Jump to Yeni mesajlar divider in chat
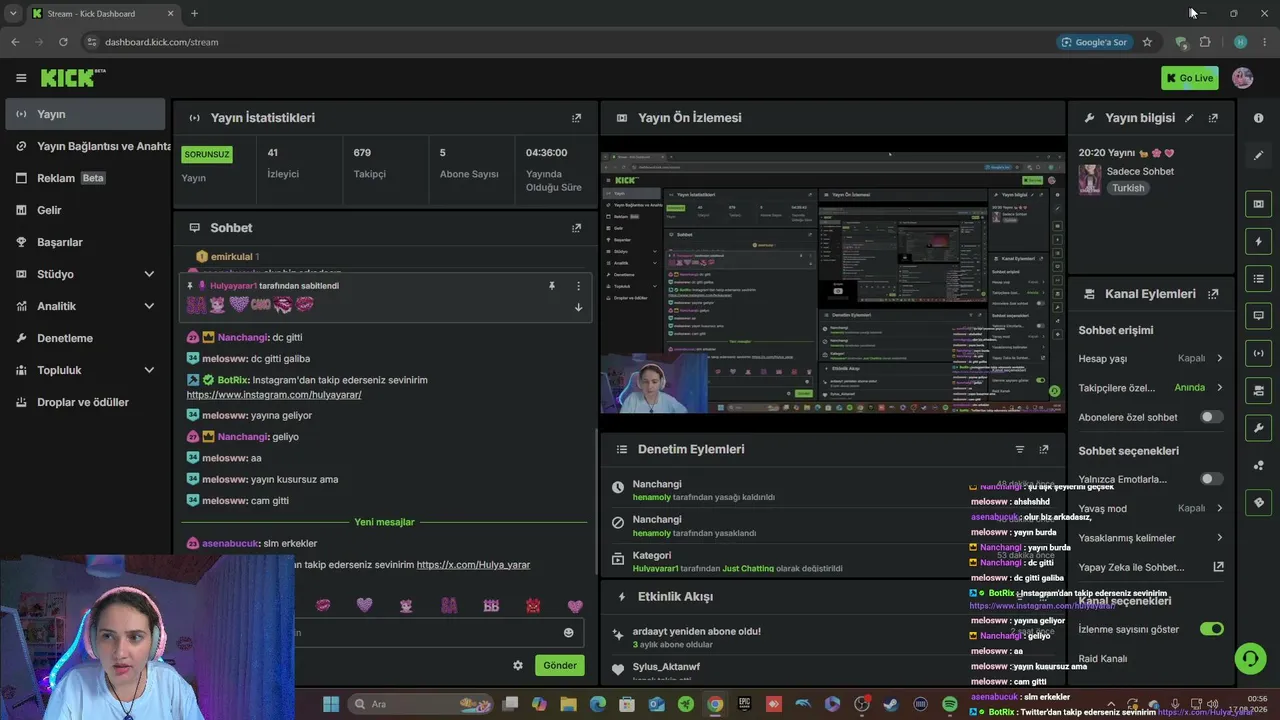1280x720 pixels. (384, 522)
